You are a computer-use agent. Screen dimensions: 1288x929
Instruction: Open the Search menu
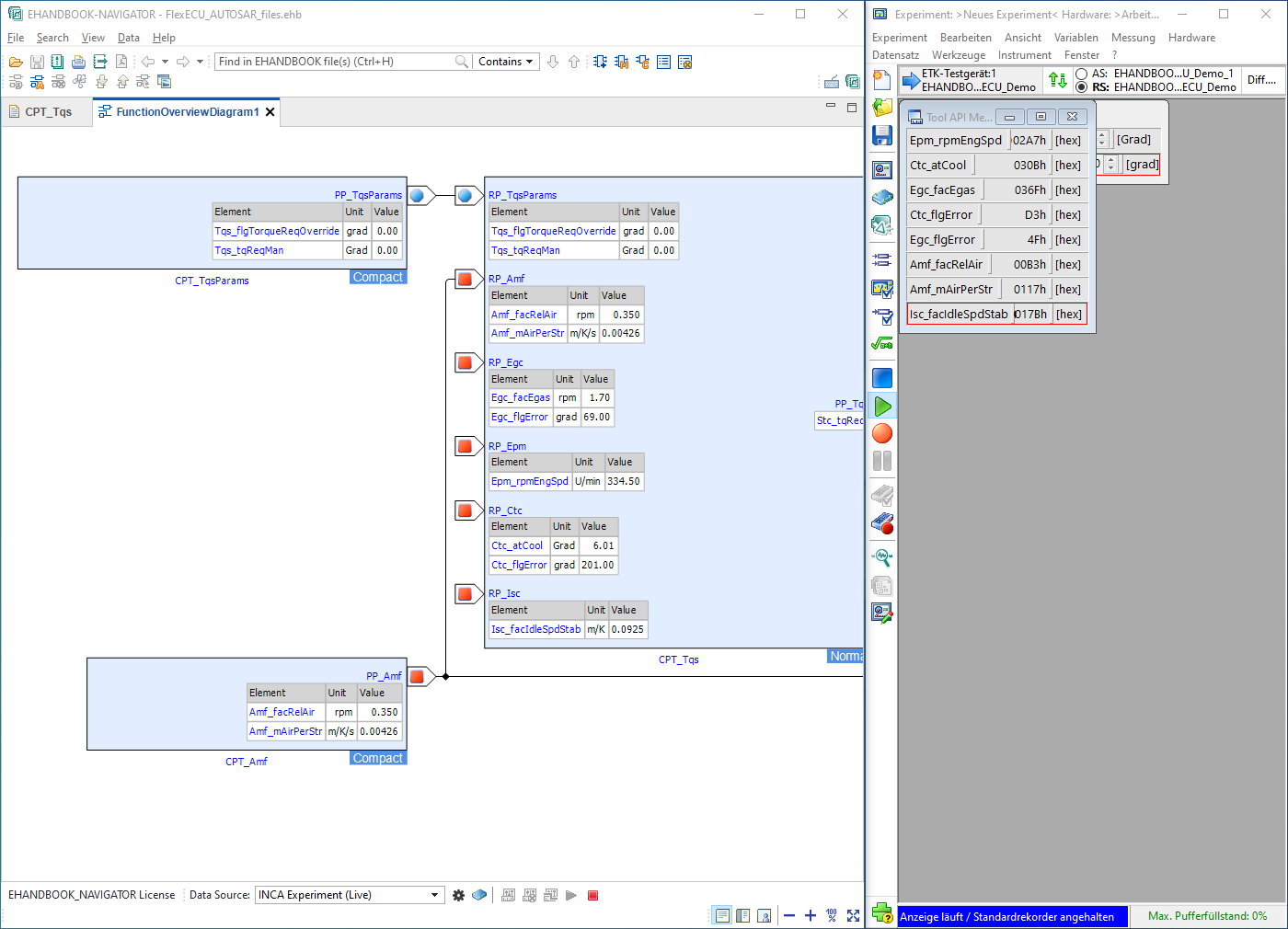coord(52,38)
